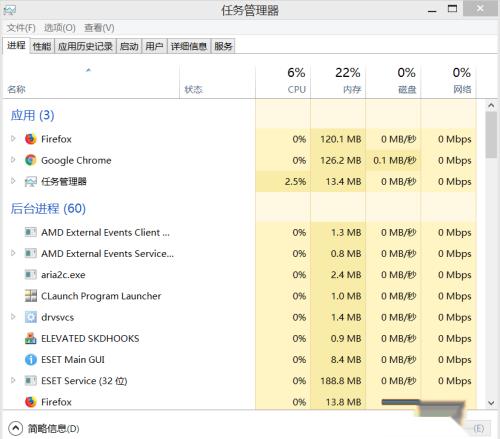Sort by the CPU column header
The image size is (500, 439).
283,81
